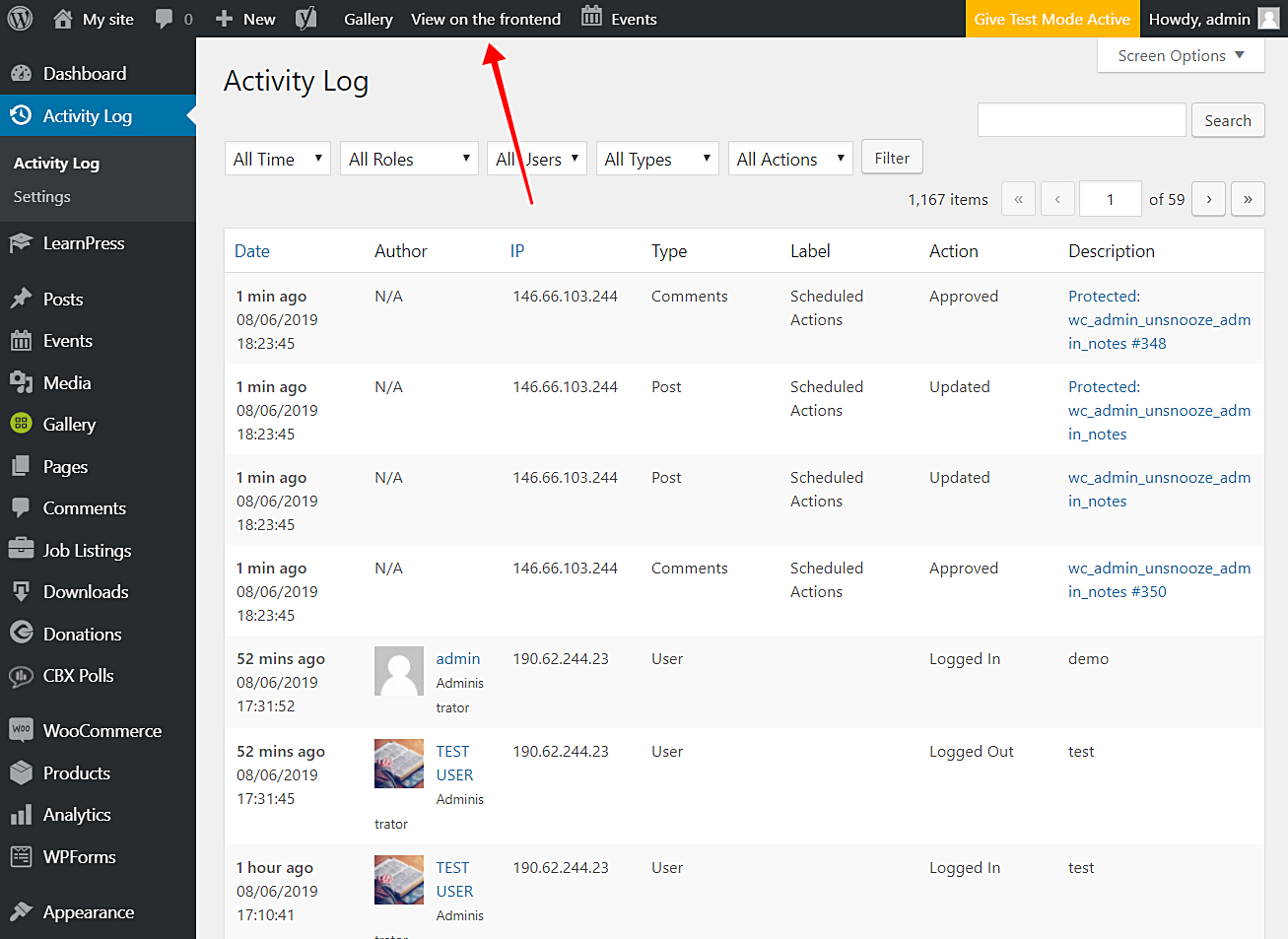1288x939 pixels.
Task: Expand the All Time dropdown
Action: coord(277,159)
